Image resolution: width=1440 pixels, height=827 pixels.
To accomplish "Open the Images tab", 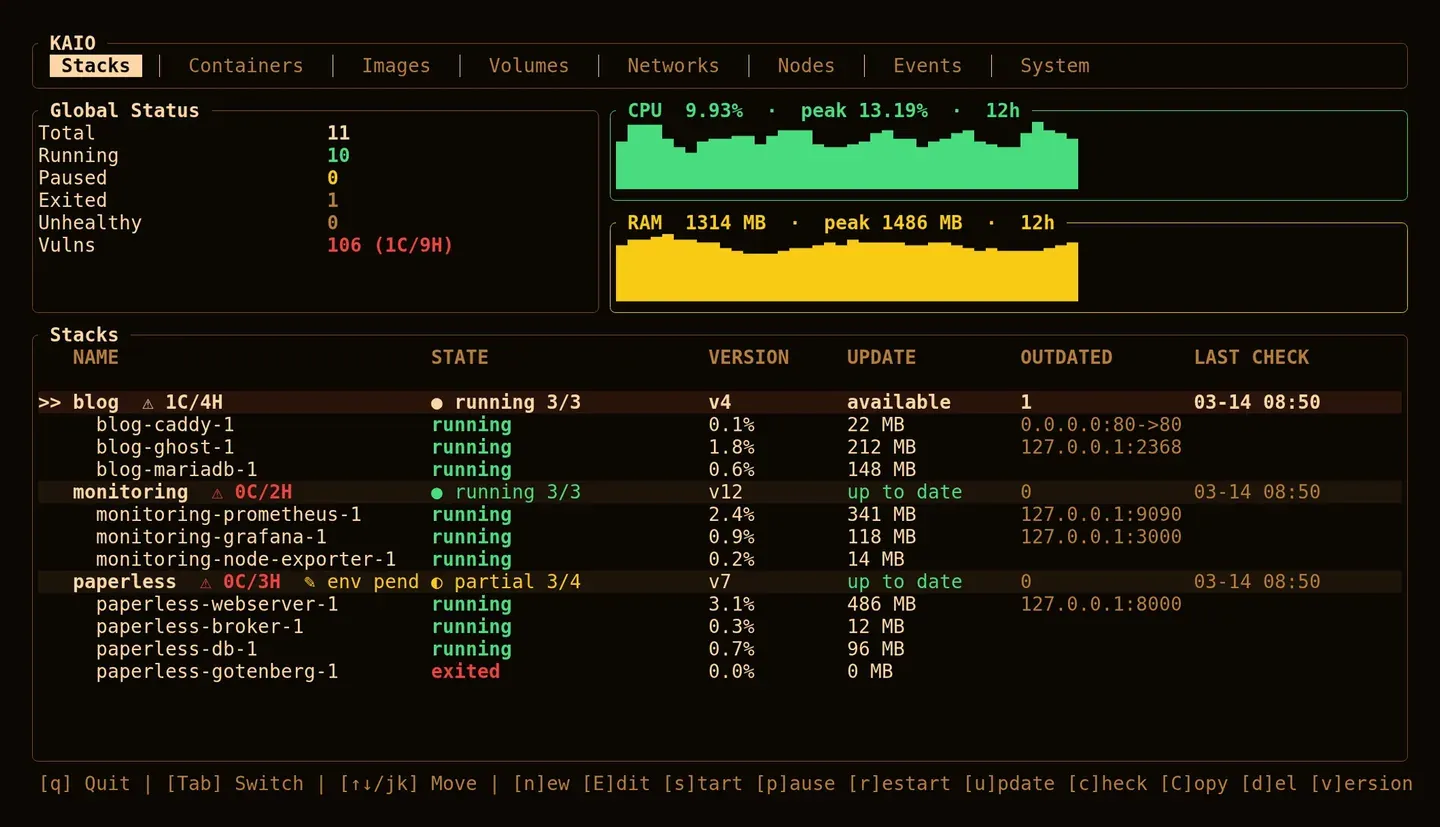I will pyautogui.click(x=396, y=66).
